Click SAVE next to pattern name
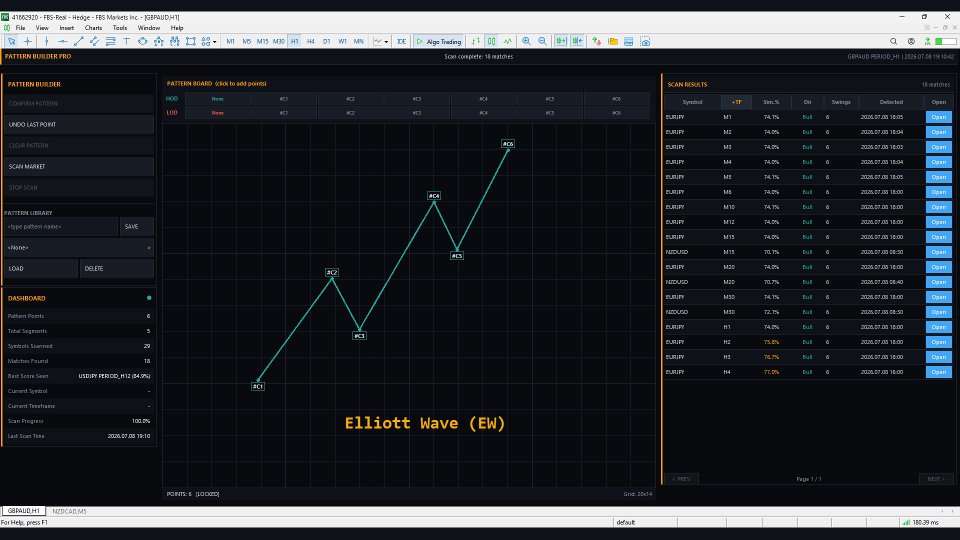The height and width of the screenshot is (540, 960). (x=137, y=227)
